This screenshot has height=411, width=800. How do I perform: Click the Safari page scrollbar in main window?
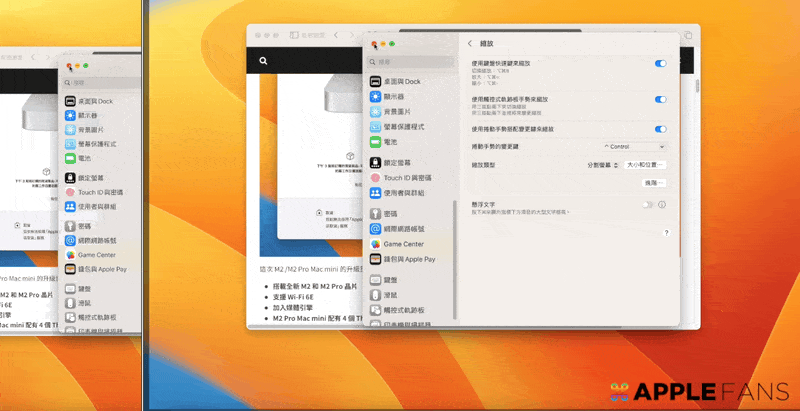point(697,86)
